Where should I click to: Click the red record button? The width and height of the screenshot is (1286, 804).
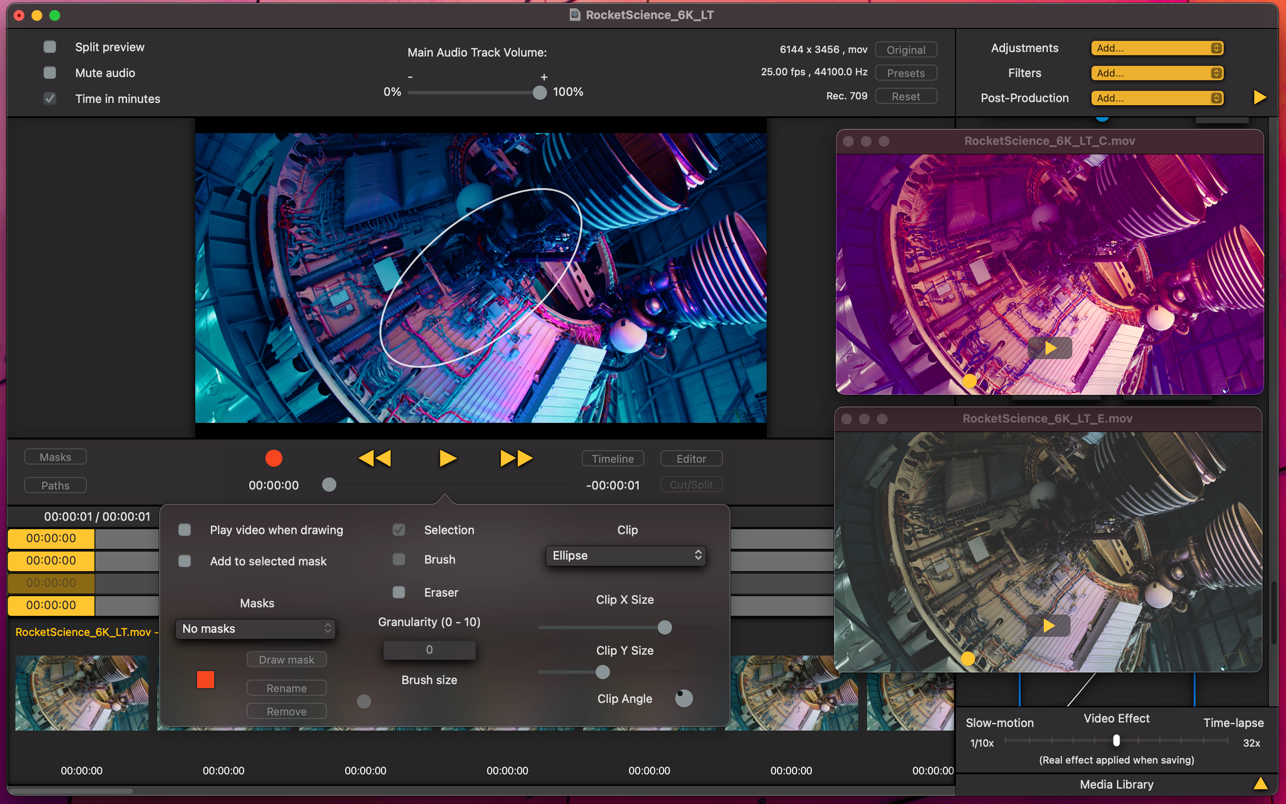coord(273,458)
